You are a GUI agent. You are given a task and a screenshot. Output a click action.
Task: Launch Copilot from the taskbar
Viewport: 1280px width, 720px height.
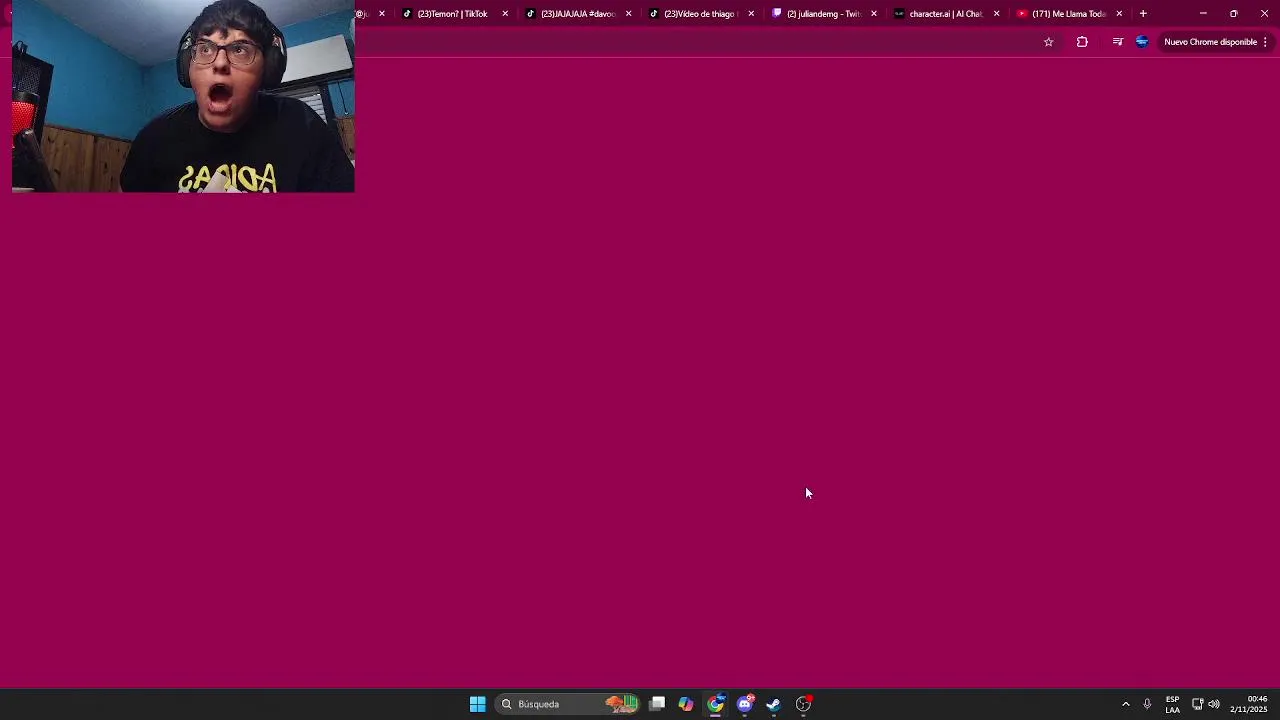[686, 704]
